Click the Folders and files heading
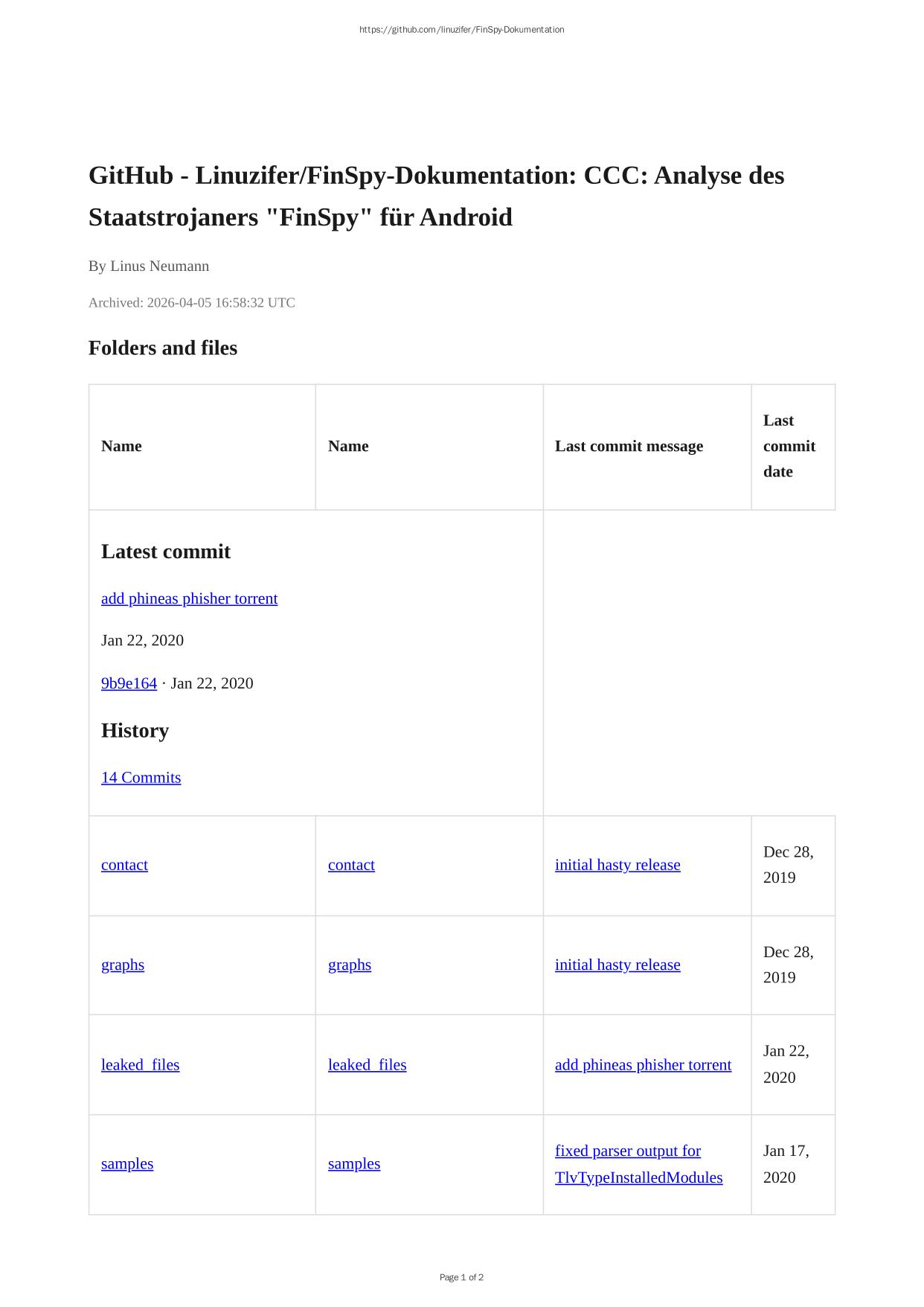The width and height of the screenshot is (924, 1307). pos(163,348)
